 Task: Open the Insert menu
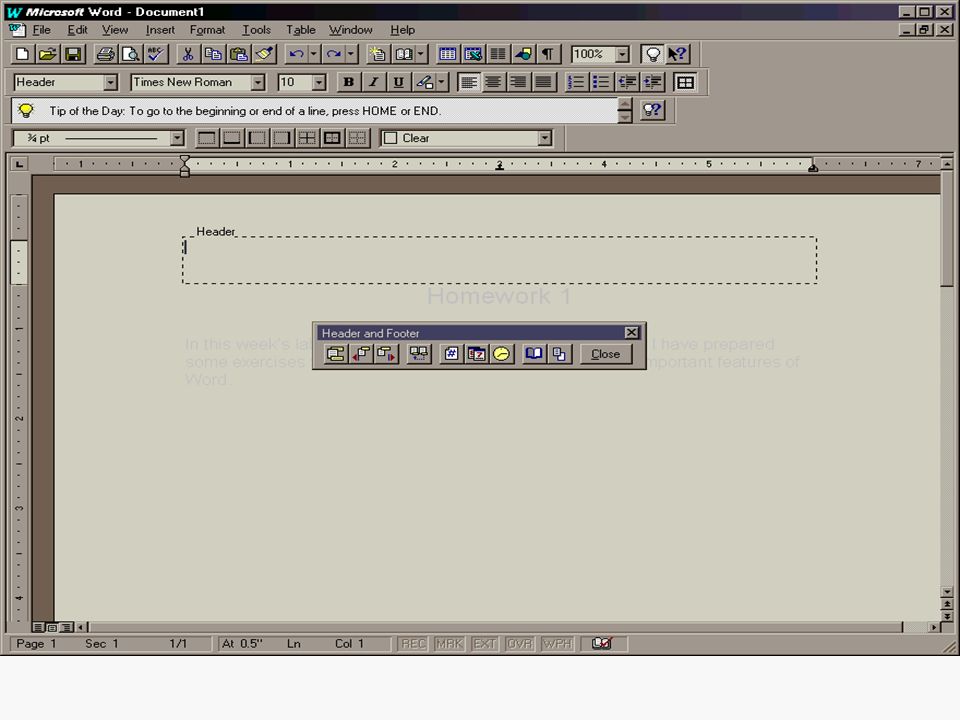160,30
